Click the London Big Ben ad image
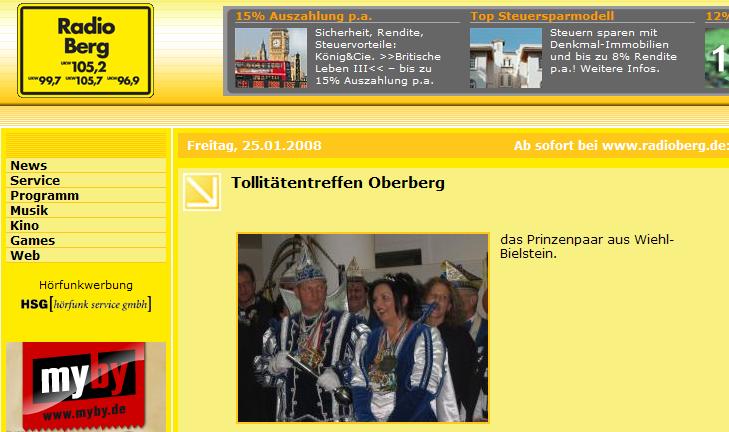729x432 pixels. coord(271,58)
